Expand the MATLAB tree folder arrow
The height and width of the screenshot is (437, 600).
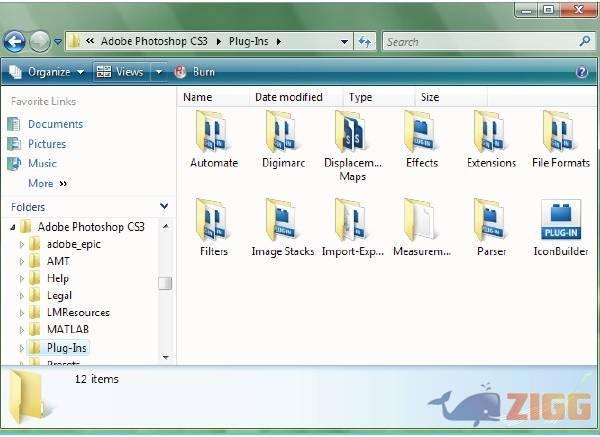[x=22, y=329]
